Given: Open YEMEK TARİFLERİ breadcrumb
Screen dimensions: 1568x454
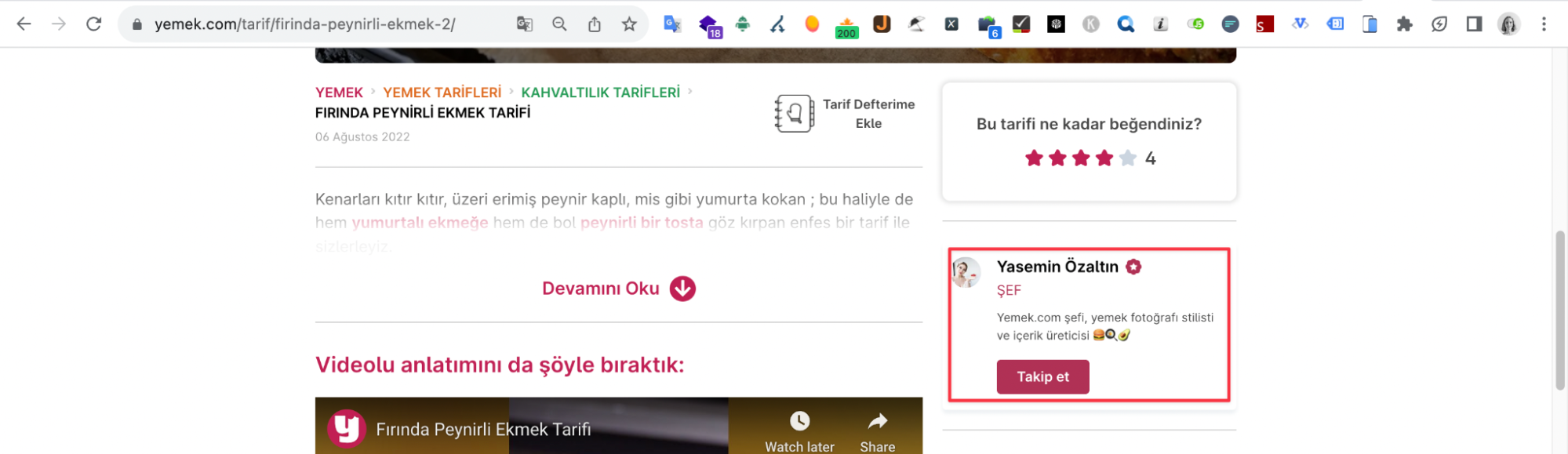Looking at the screenshot, I should click(442, 93).
